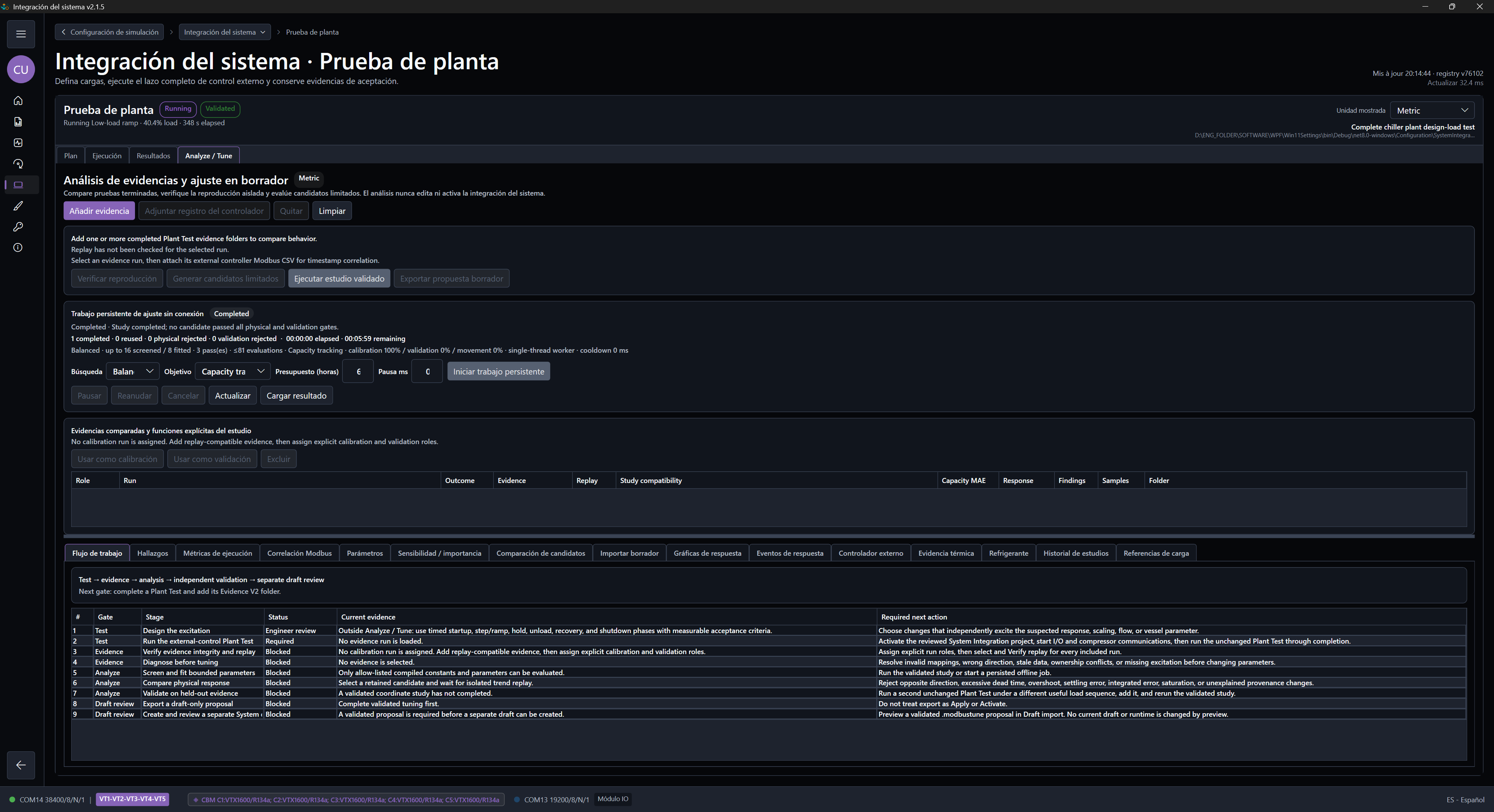Select the 'Design the excitation' workflow row
This screenshot has width=1494, height=812.
[768, 631]
